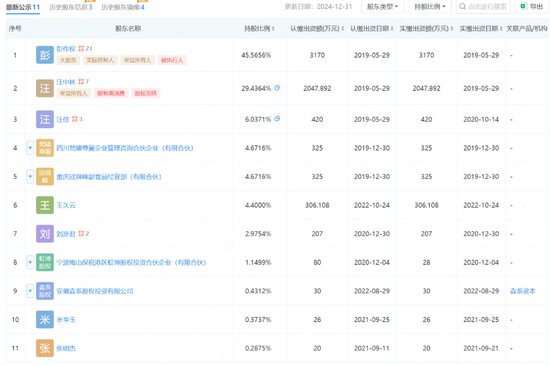Click the green 虹坤股权 logo in row 8

(45, 262)
